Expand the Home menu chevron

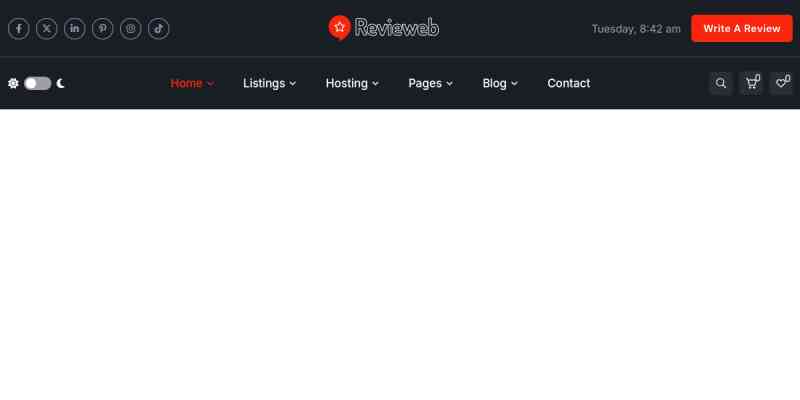(210, 84)
